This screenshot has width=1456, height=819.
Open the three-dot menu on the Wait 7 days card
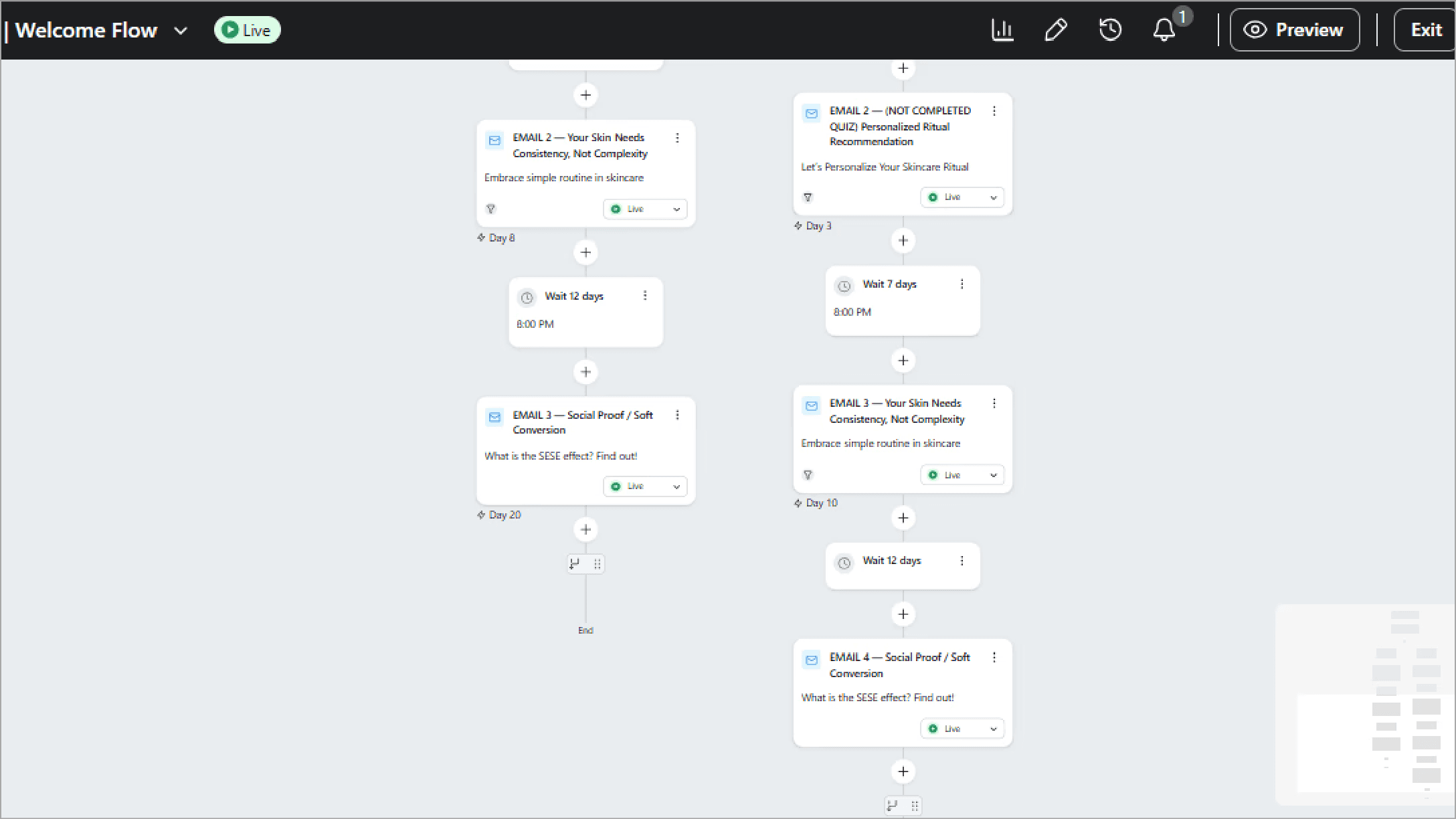coord(962,284)
